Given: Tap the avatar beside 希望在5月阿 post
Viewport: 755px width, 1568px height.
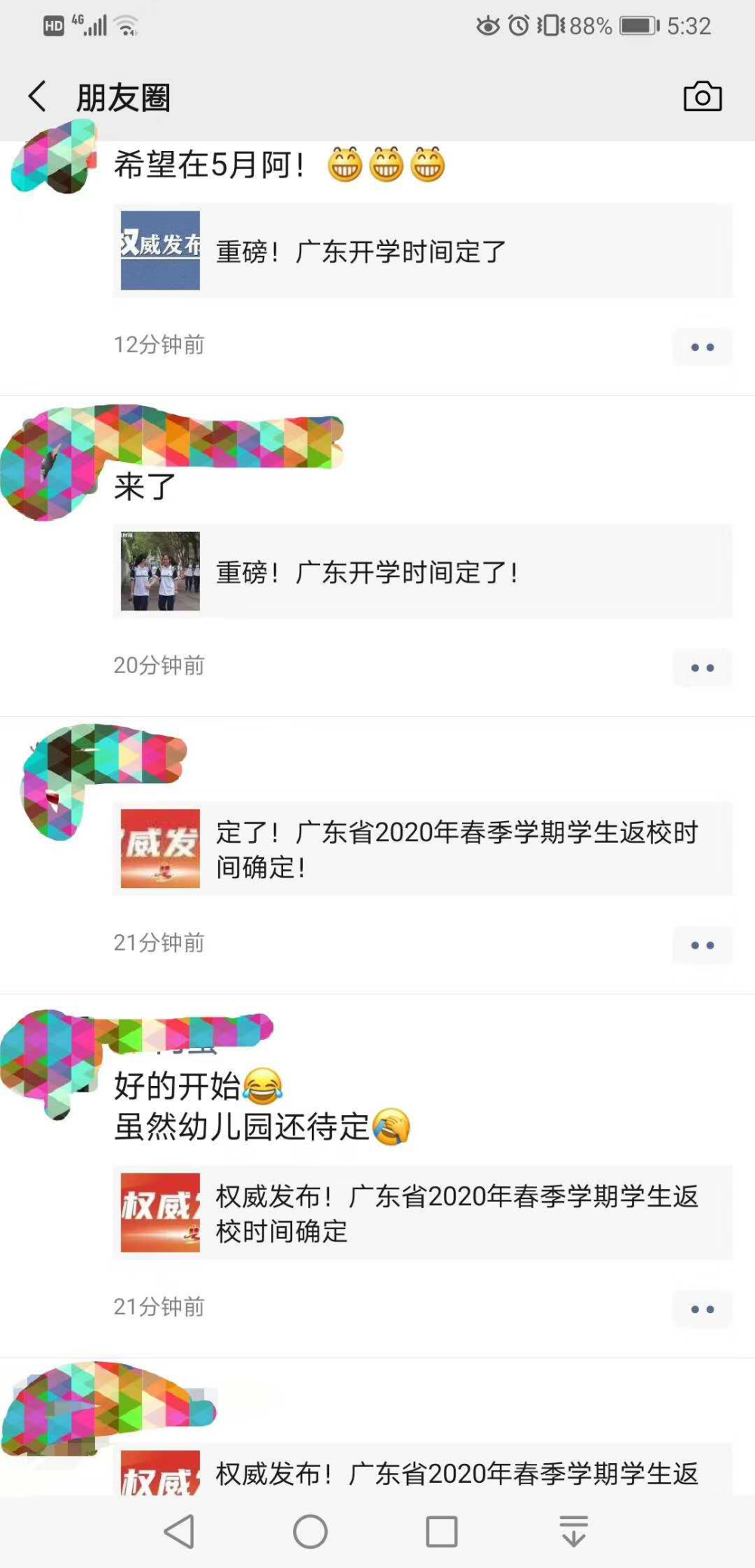Looking at the screenshot, I should (x=54, y=160).
